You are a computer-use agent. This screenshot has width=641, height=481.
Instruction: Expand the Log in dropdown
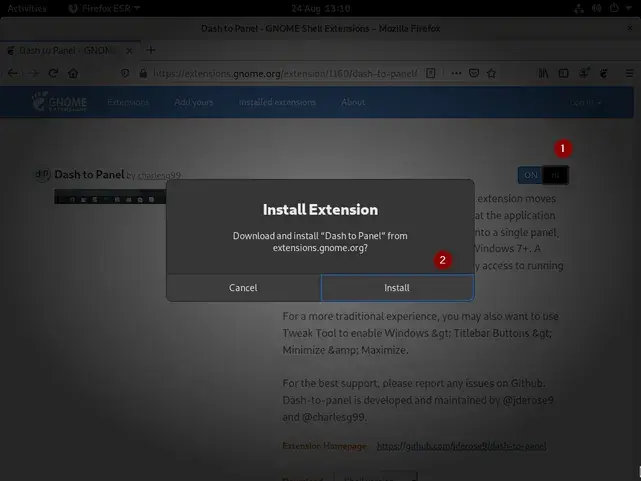(585, 103)
